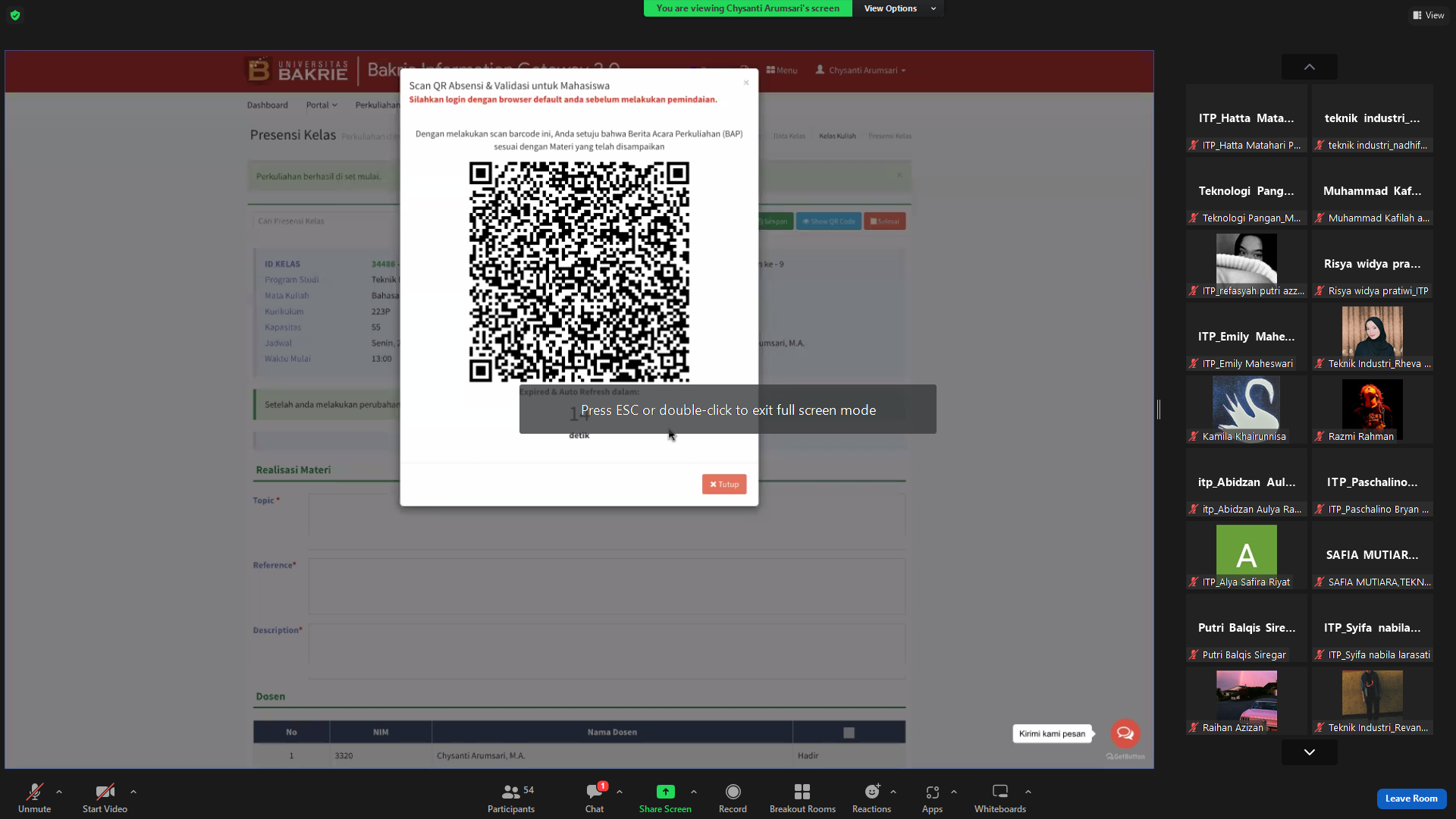Open Breakout Rooms
Image resolution: width=1456 pixels, height=819 pixels.
(802, 799)
